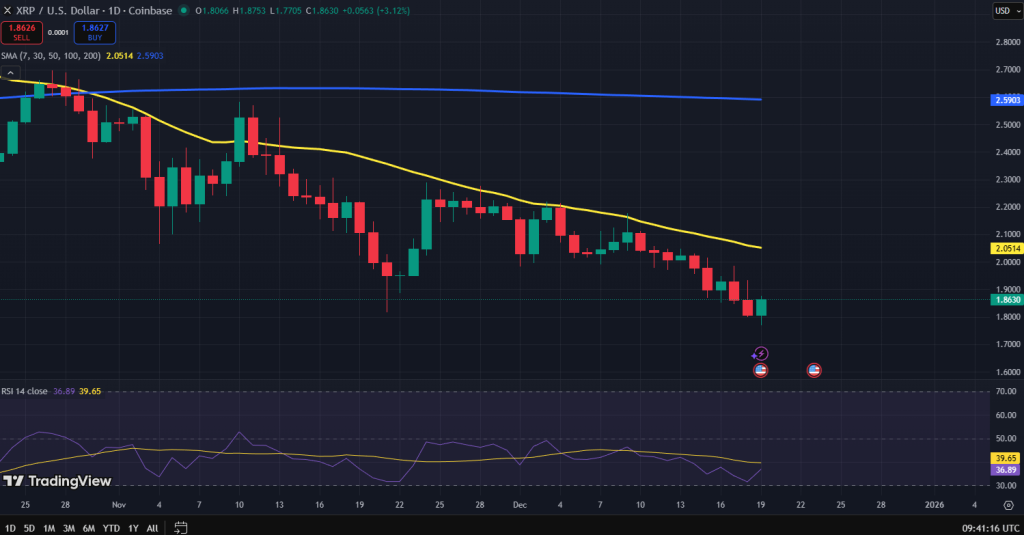Show the All time range
This screenshot has width=1024, height=535.
[x=152, y=527]
